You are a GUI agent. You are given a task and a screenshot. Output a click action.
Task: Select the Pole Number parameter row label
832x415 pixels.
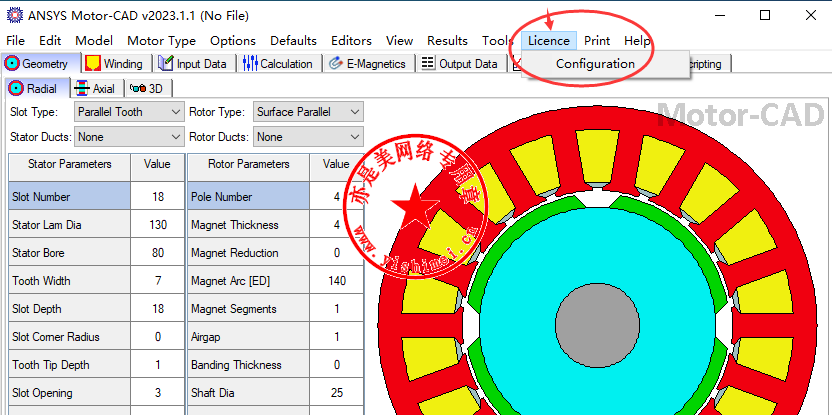tap(248, 196)
